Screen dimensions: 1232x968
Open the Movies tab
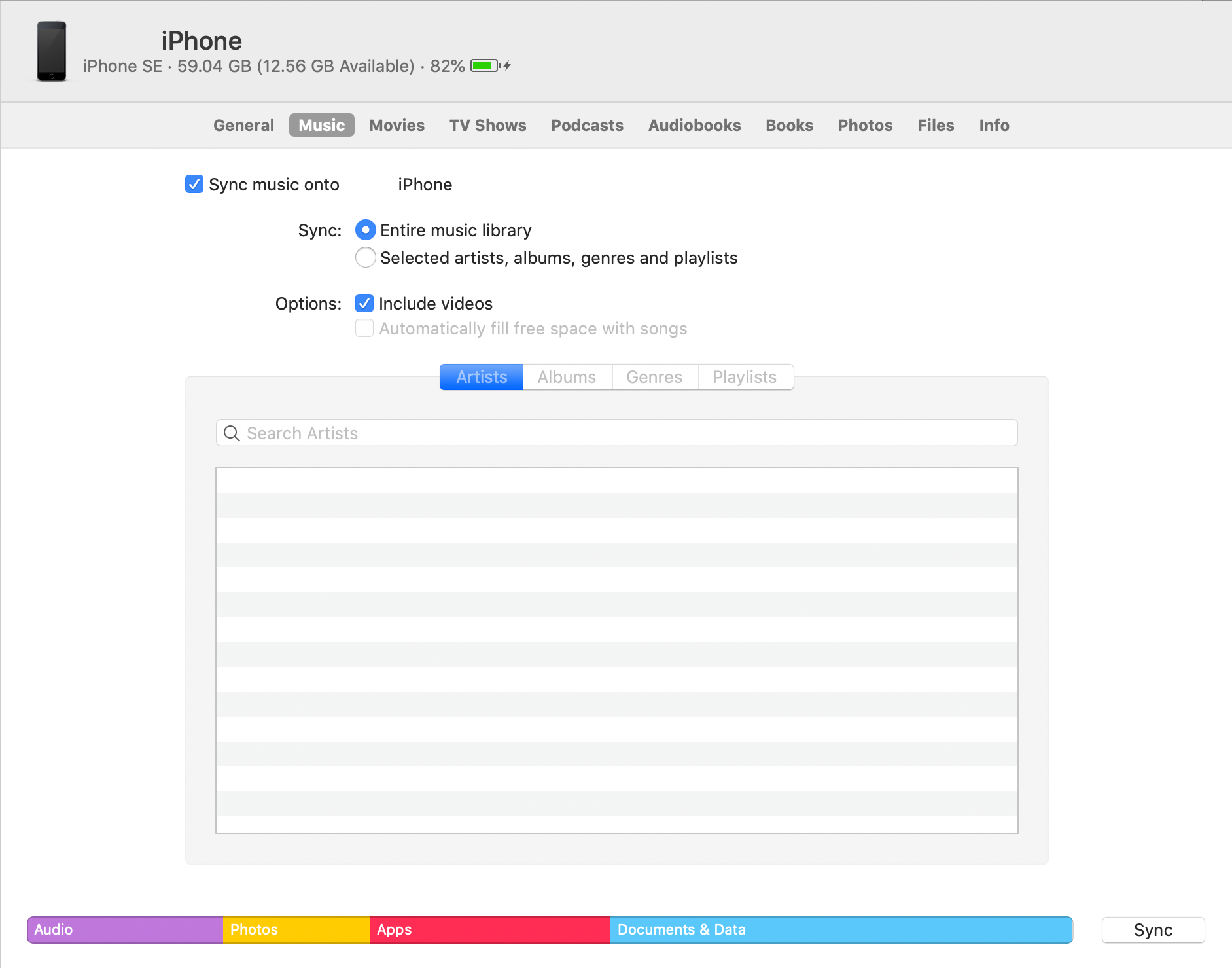click(397, 125)
